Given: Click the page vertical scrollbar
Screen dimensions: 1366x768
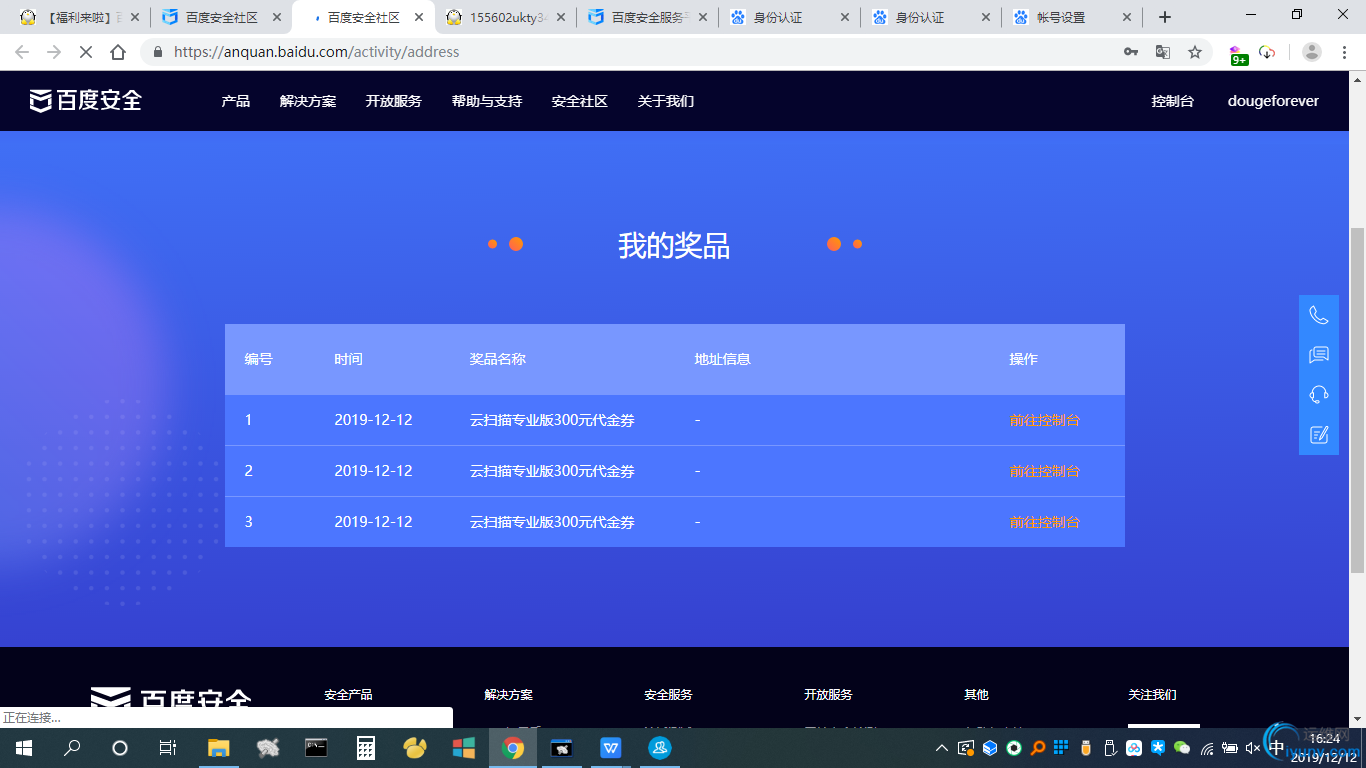Looking at the screenshot, I should (x=1357, y=400).
